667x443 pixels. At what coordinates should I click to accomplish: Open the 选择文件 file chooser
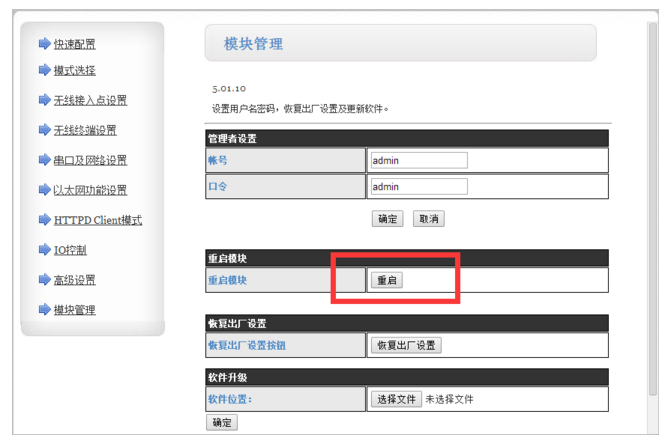pyautogui.click(x=395, y=399)
